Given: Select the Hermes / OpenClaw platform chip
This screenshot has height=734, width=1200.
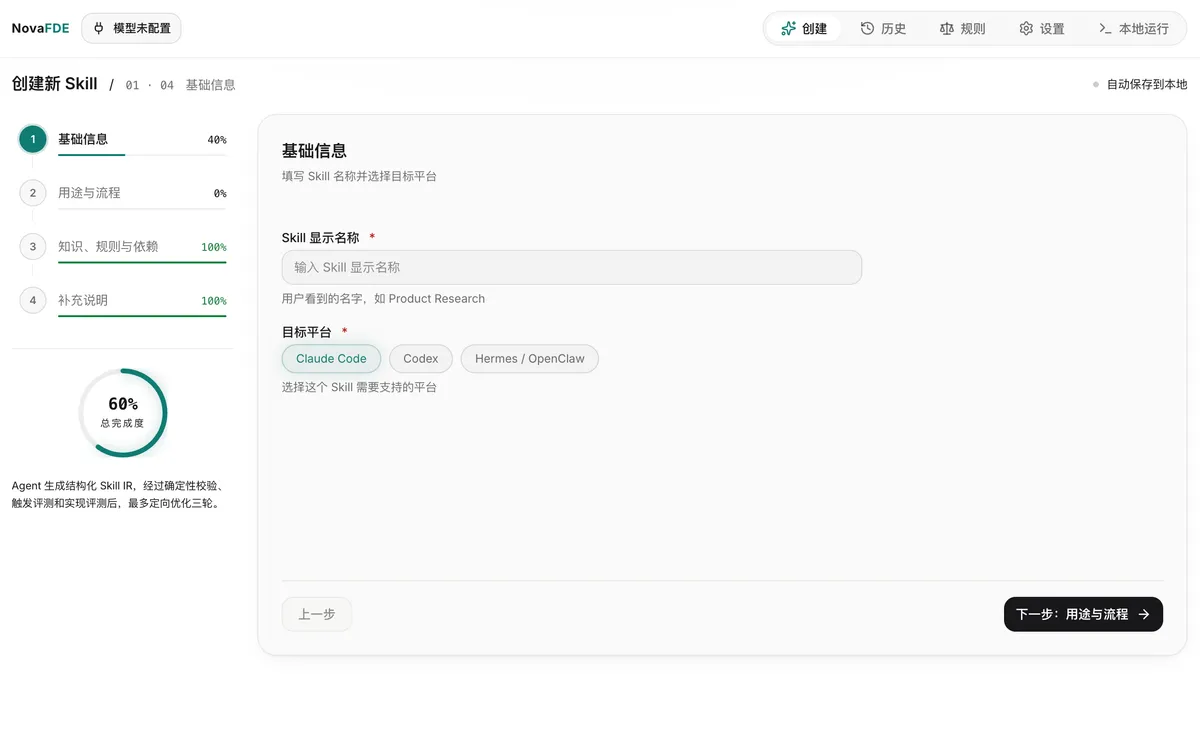Looking at the screenshot, I should pos(530,358).
